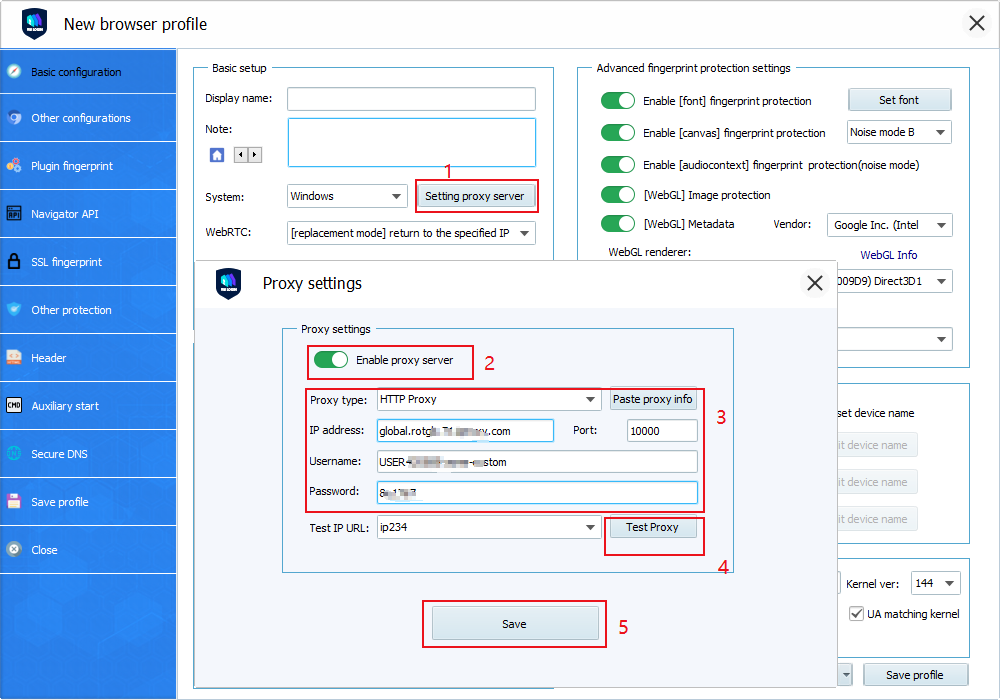Open Other configurations in the sidebar
The width and height of the screenshot is (1000, 700).
[x=80, y=118]
